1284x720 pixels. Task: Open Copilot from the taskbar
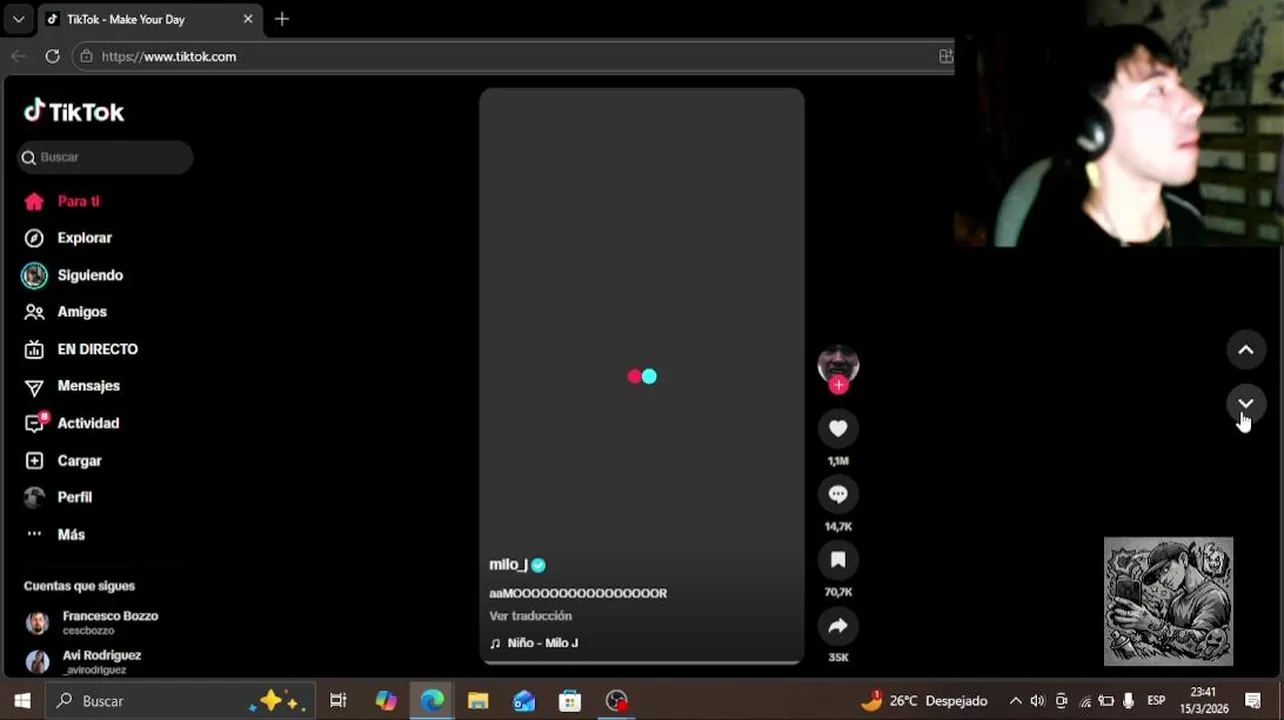[386, 701]
